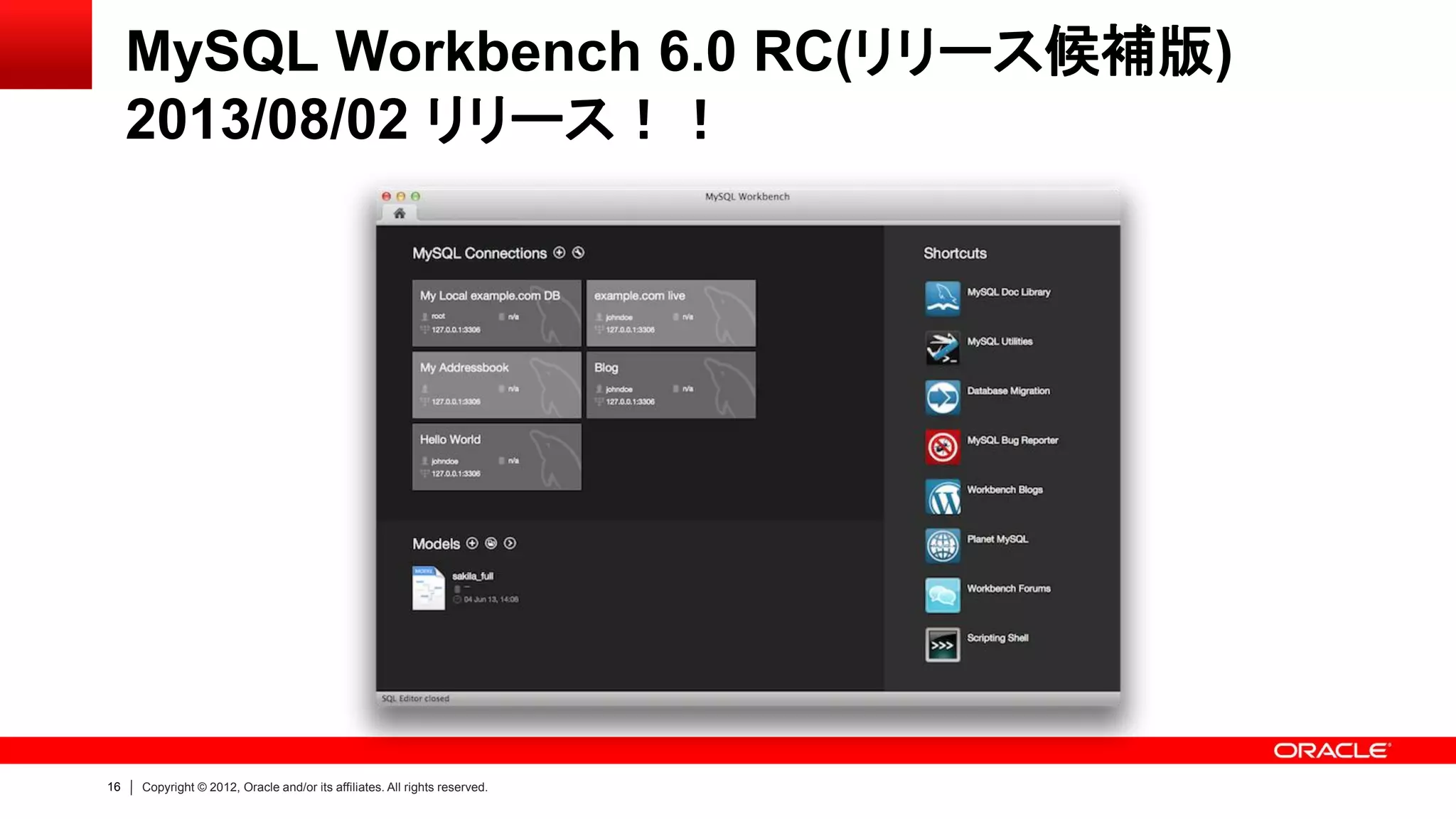
Task: Click the Shortcuts heading
Action: [955, 253]
